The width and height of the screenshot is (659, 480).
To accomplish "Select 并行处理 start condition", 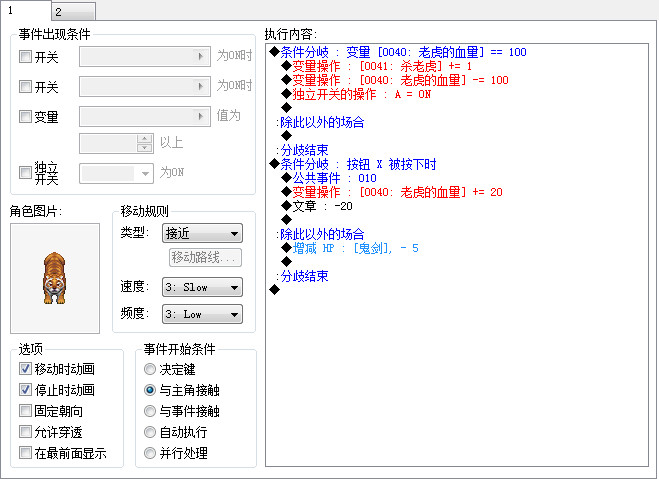I will point(150,453).
